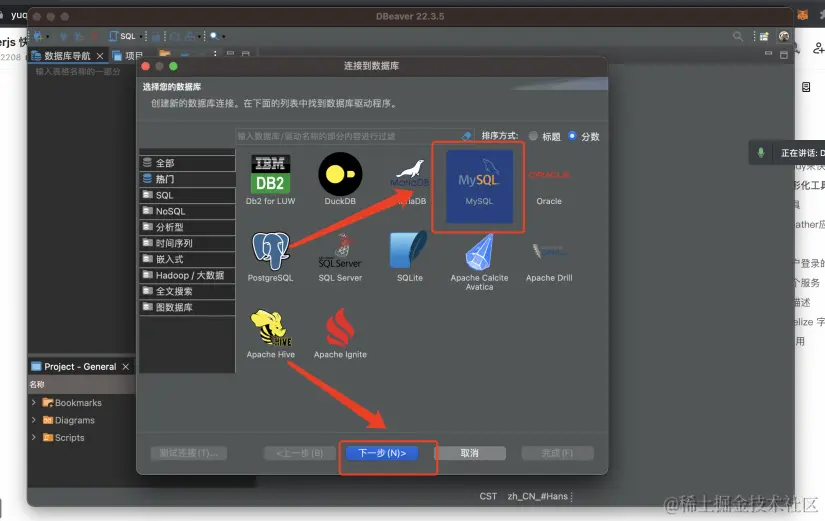
Task: Open the DBeaver perspective icon at top right
Action: (764, 36)
